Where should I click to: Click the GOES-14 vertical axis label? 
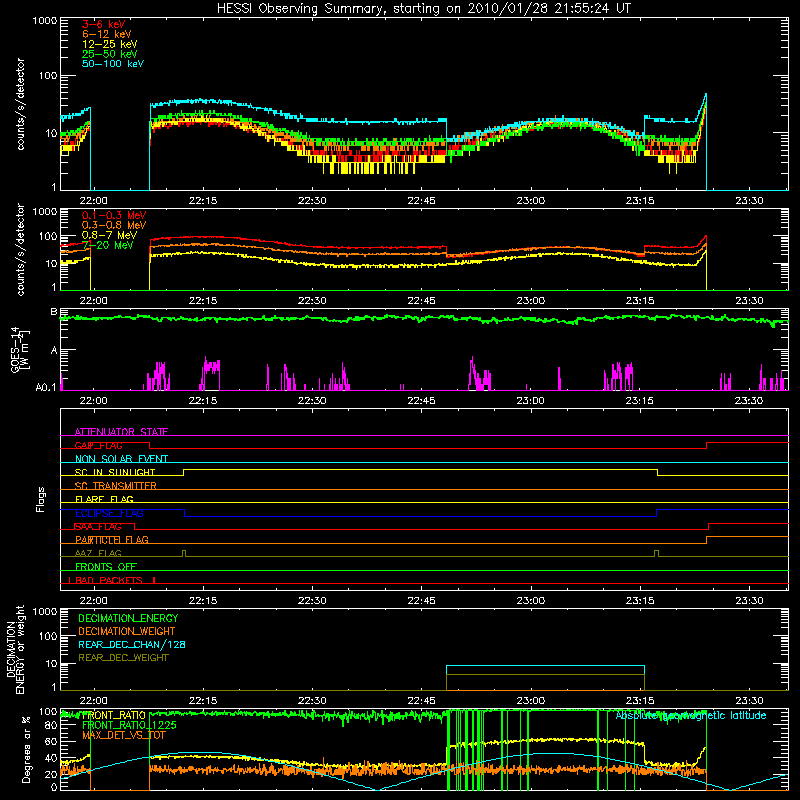(19, 350)
